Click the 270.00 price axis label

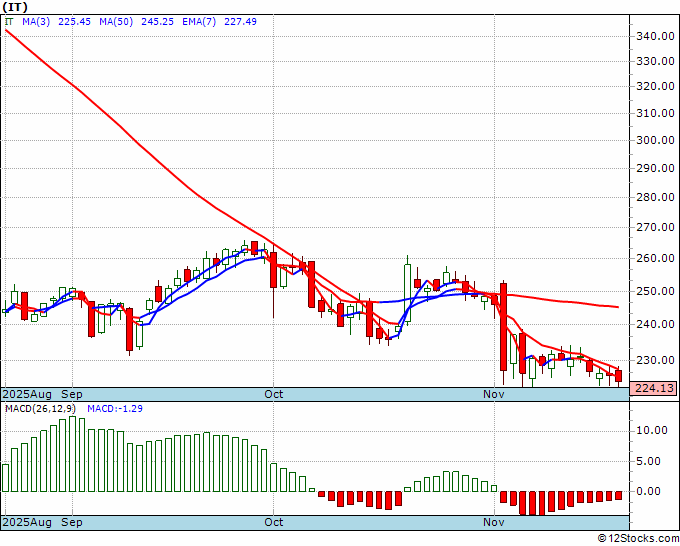tap(655, 228)
